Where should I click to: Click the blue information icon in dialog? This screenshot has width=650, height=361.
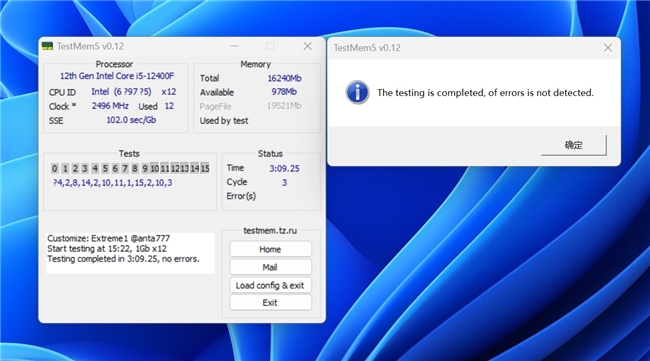(357, 92)
